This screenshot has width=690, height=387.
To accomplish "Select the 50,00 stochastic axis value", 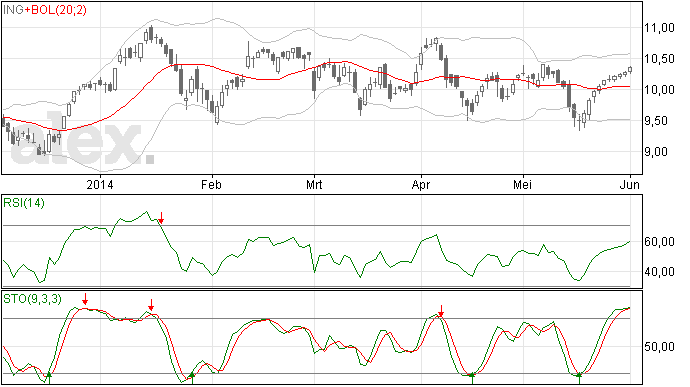I will [x=659, y=347].
